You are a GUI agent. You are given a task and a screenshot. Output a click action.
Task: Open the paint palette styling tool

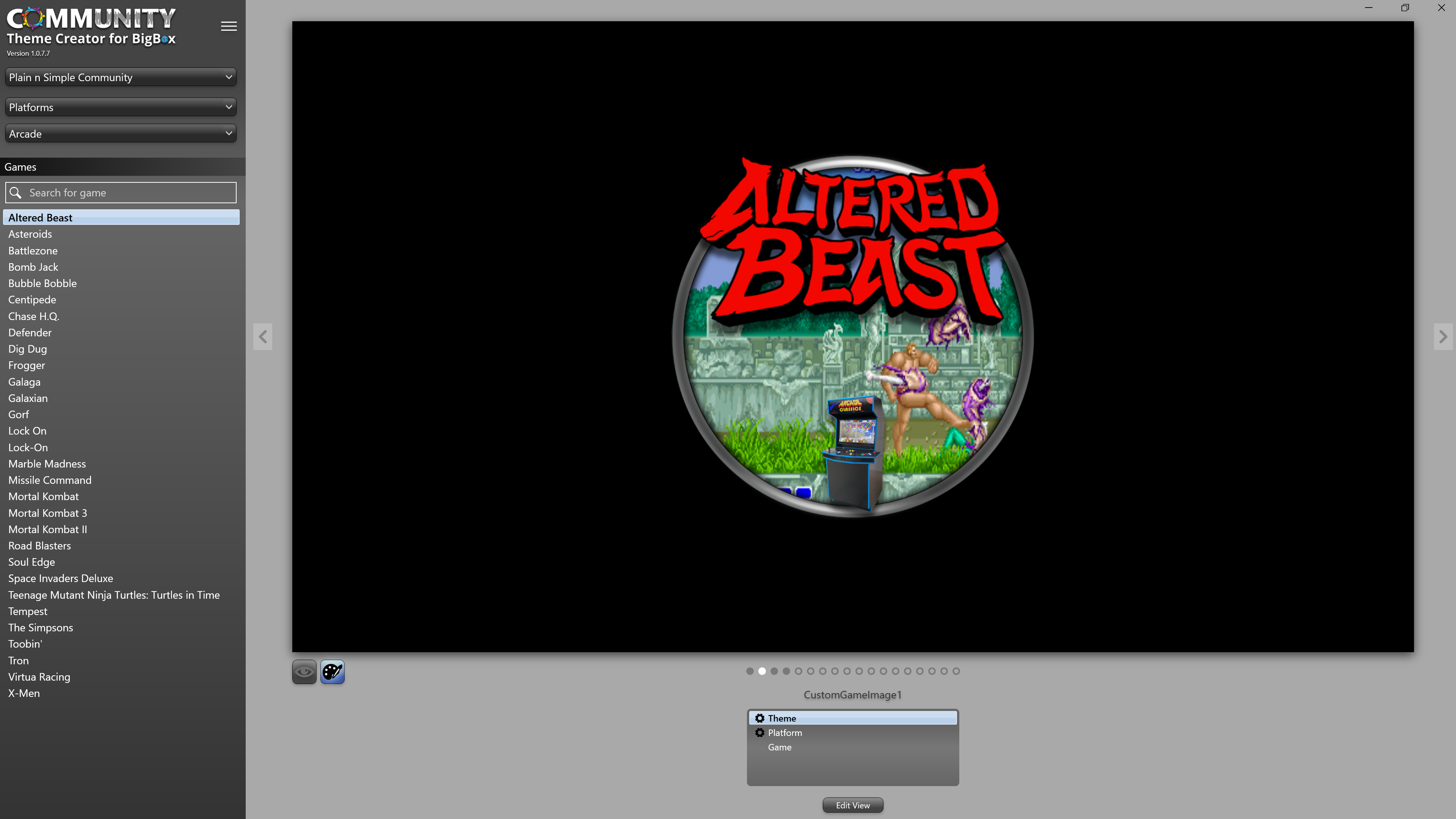click(x=333, y=672)
